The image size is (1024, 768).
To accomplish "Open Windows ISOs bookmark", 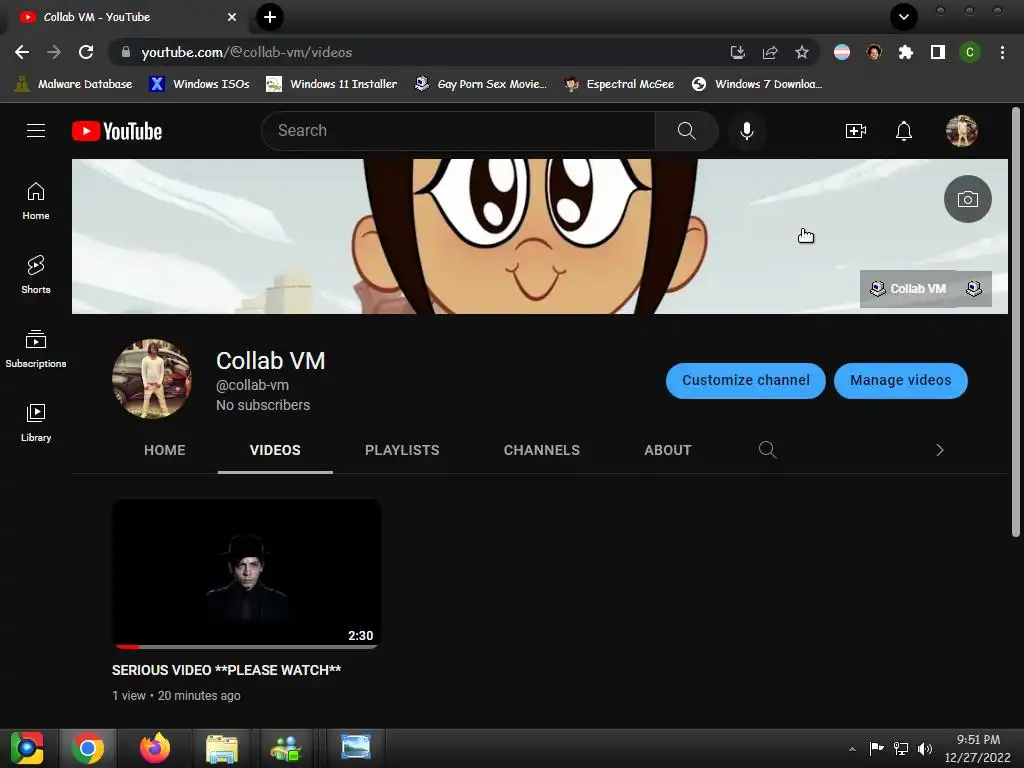I will 199,84.
